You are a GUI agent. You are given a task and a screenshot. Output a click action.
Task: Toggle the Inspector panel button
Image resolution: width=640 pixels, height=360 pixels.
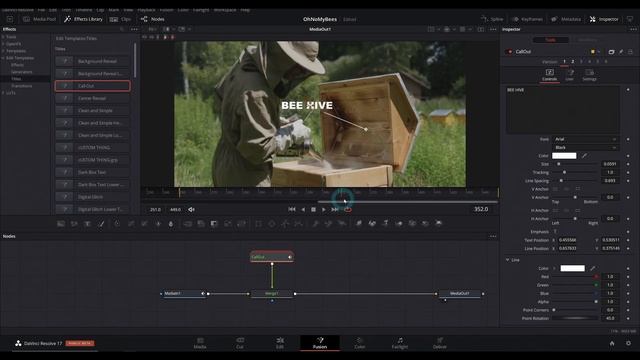(604, 19)
